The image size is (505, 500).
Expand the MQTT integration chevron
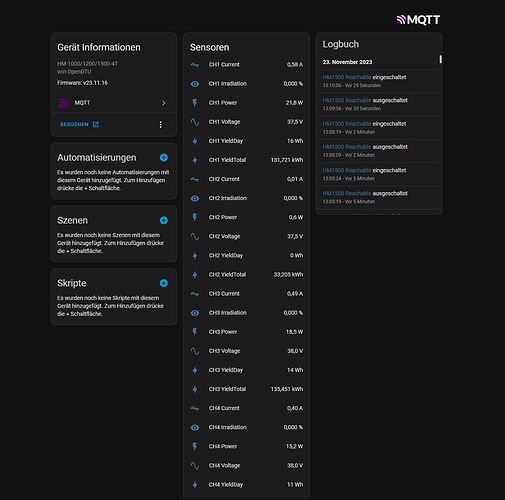point(164,103)
